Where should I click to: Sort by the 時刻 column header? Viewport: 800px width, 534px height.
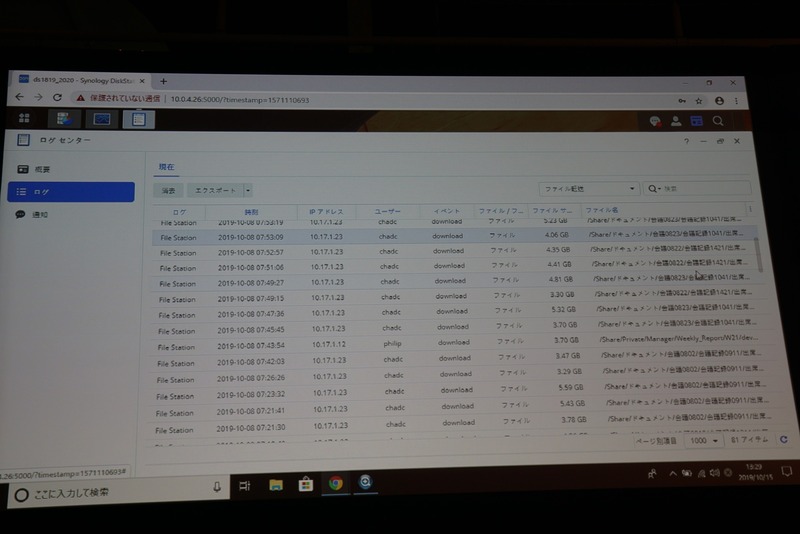pos(251,212)
